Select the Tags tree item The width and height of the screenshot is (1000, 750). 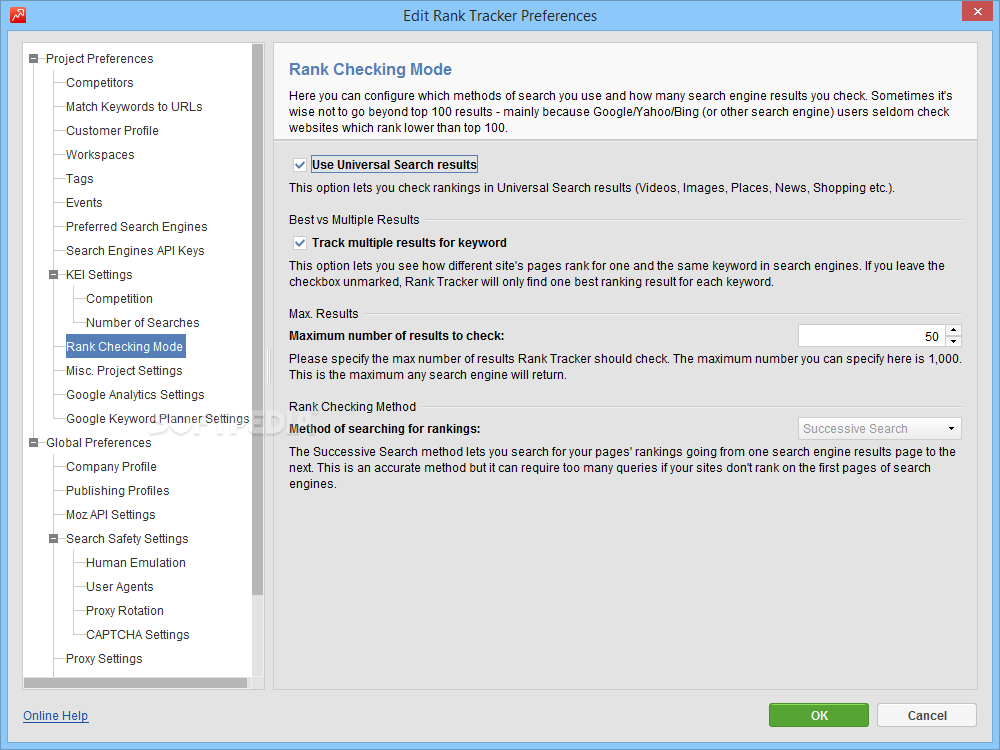pos(80,179)
